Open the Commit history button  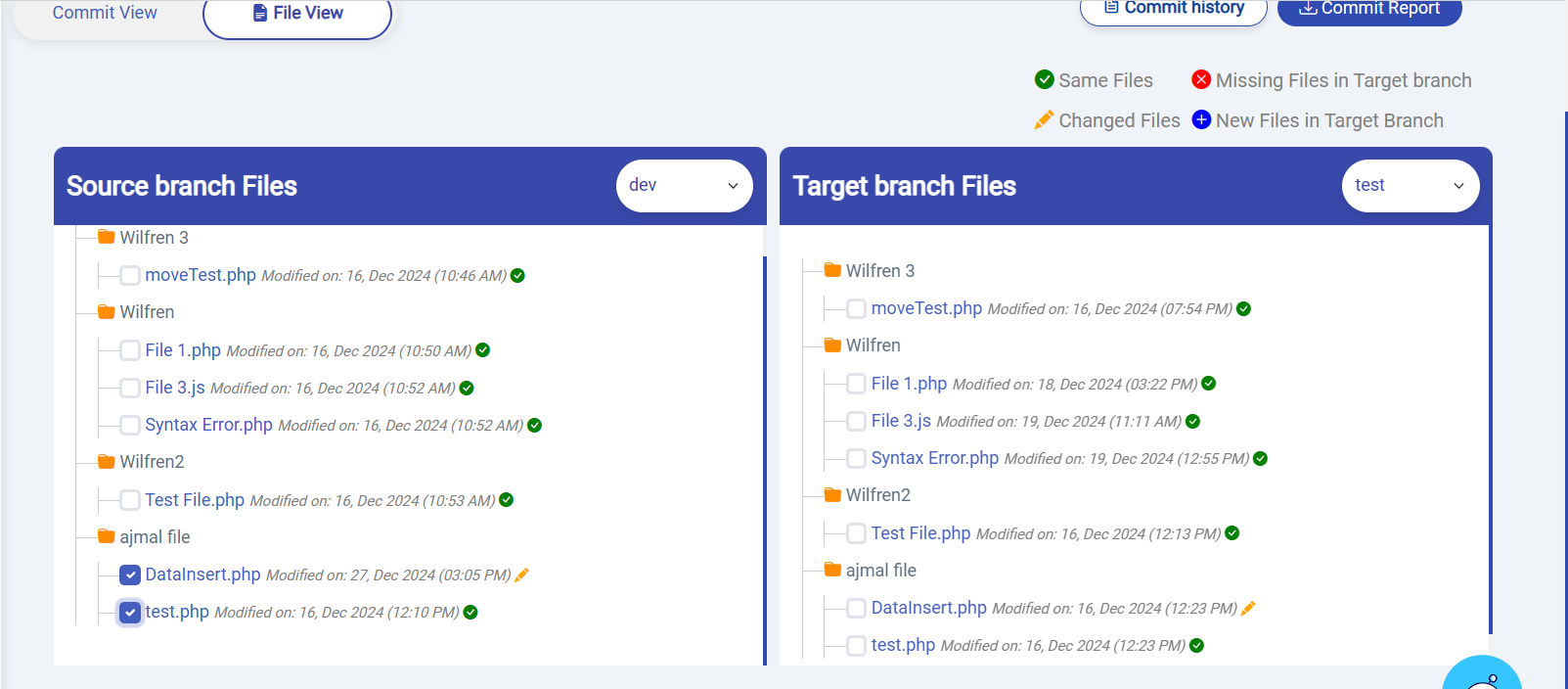1173,9
